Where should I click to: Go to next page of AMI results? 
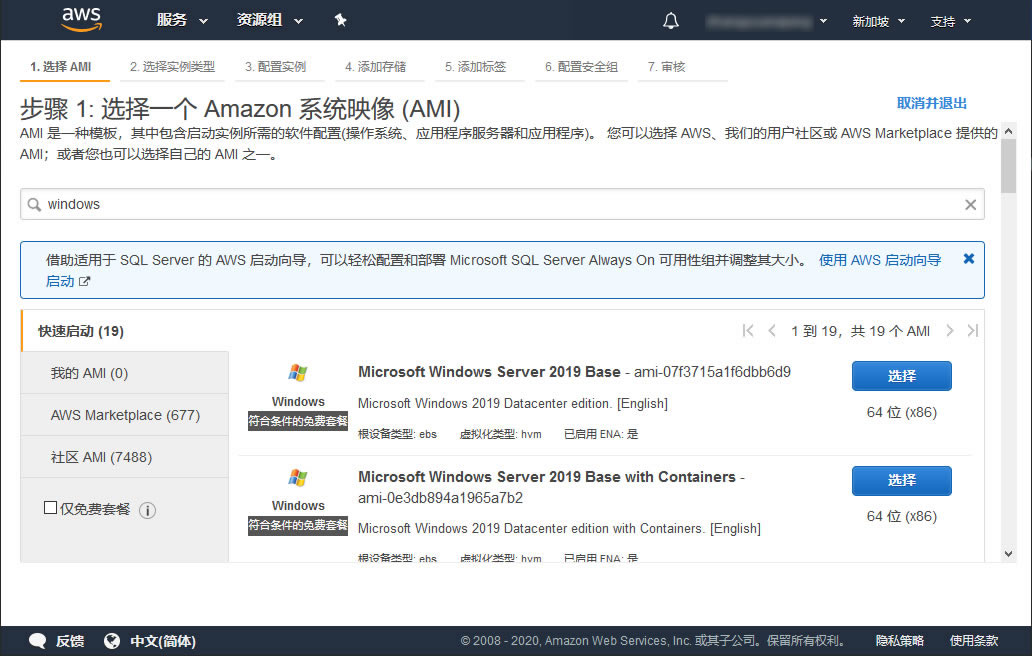click(950, 330)
